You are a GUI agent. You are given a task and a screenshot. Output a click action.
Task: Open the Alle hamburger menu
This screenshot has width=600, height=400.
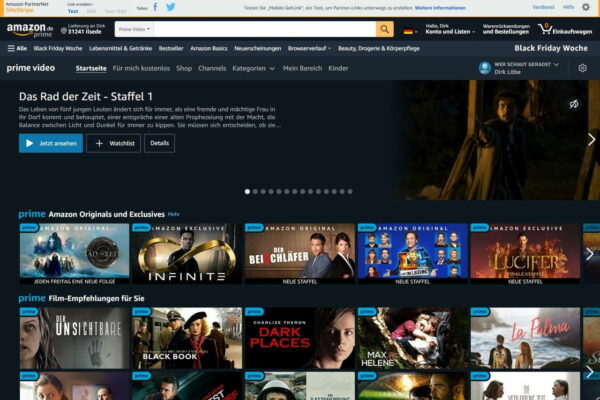pos(17,48)
